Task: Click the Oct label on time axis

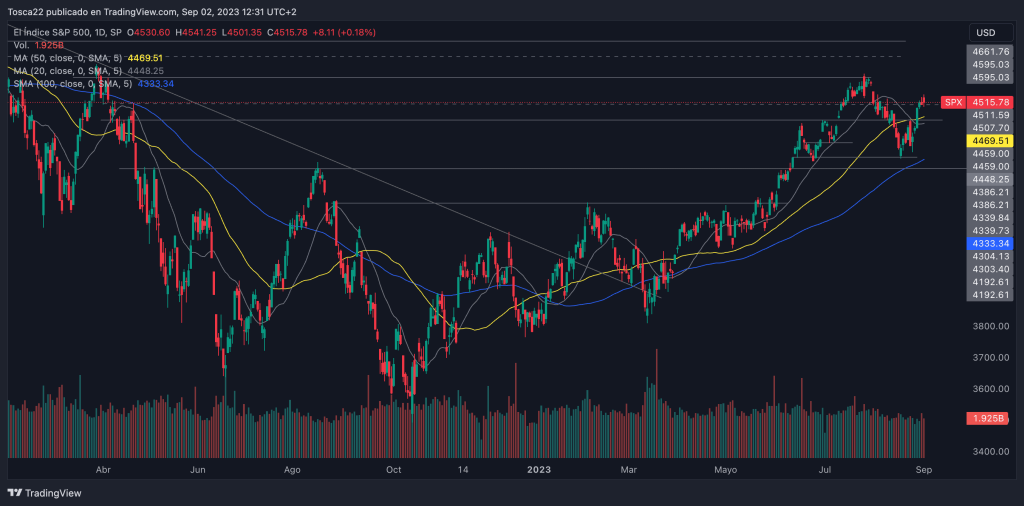Action: (x=393, y=468)
